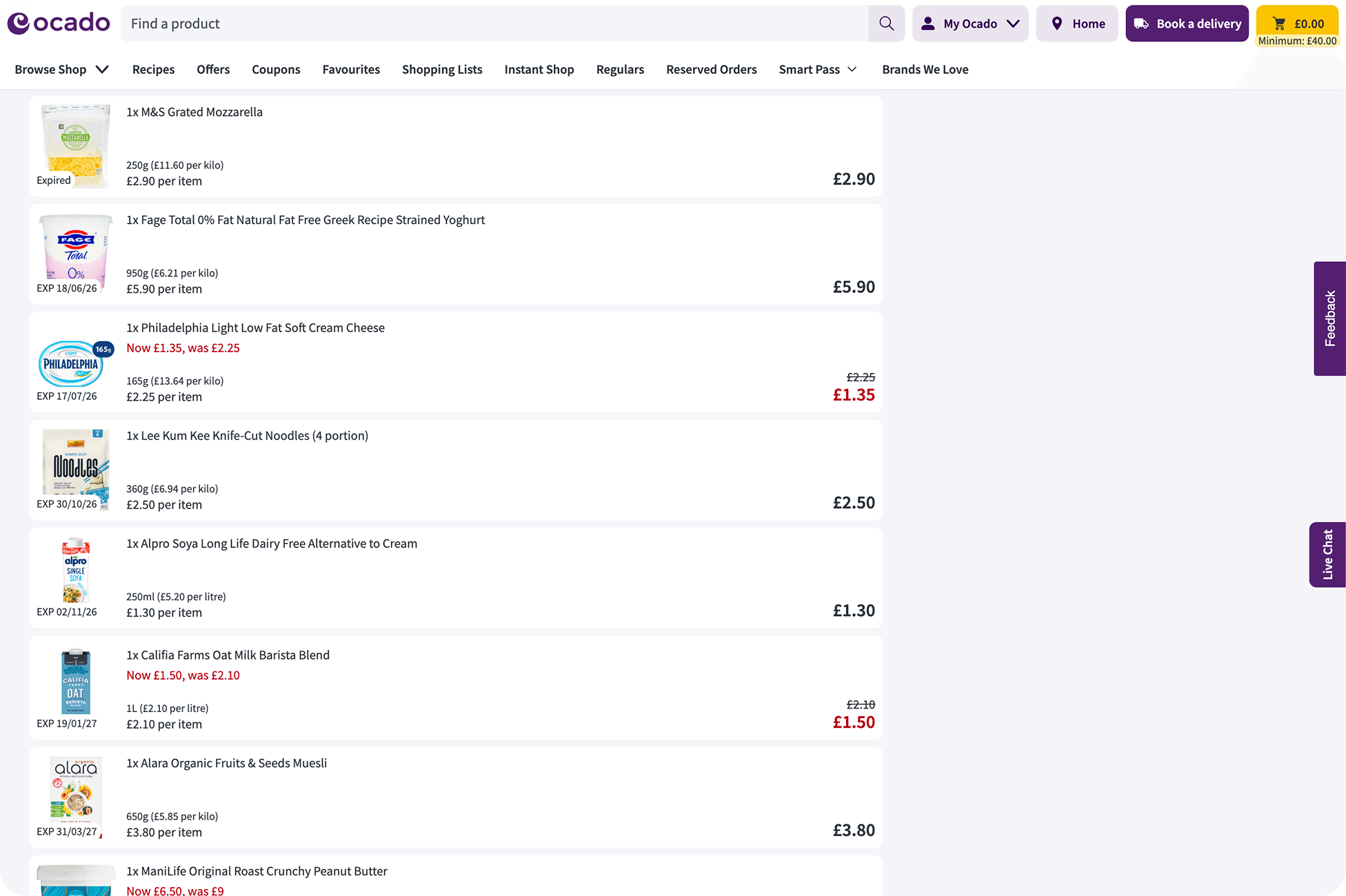Image resolution: width=1346 pixels, height=896 pixels.
Task: Click the 'Now £1.50, was £2.10' offer text
Action: (x=183, y=675)
